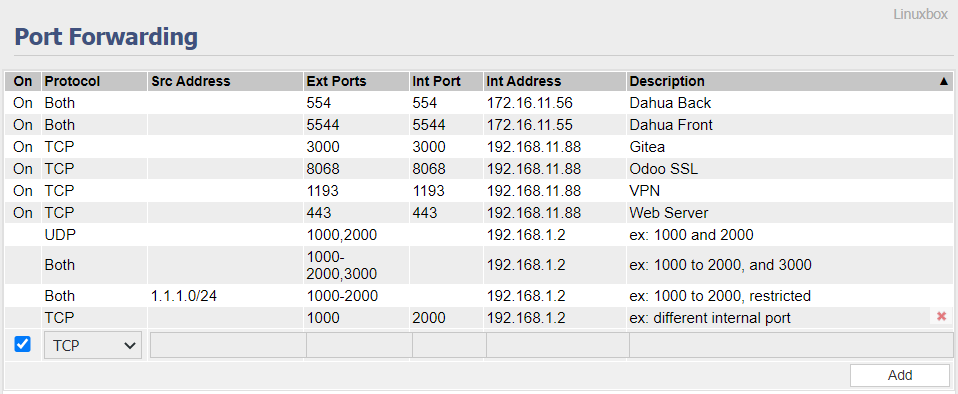Select the 1.1.1.0/24 restricted example row
The image size is (958, 394).
click(479, 296)
